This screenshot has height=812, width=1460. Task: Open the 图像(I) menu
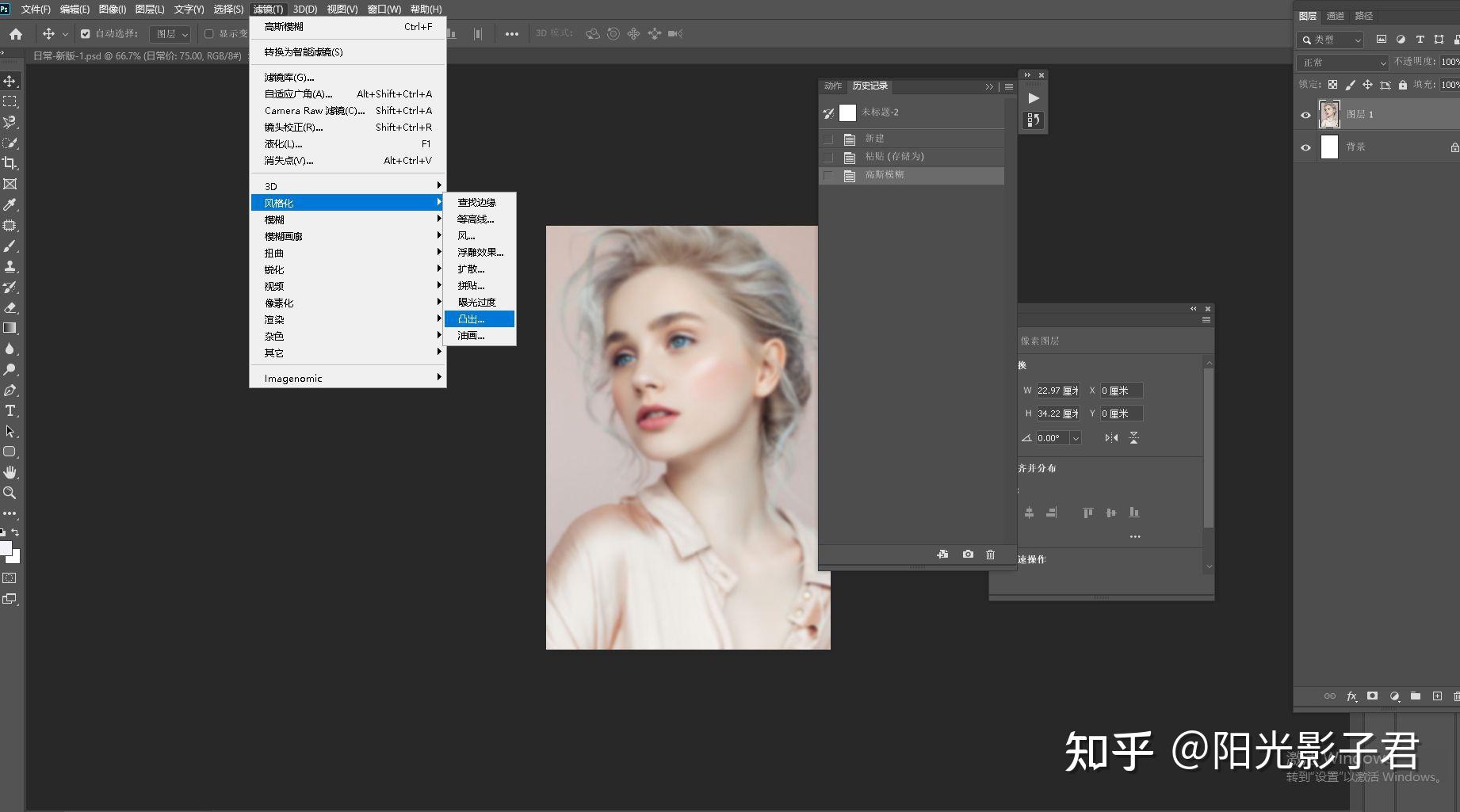pos(113,9)
